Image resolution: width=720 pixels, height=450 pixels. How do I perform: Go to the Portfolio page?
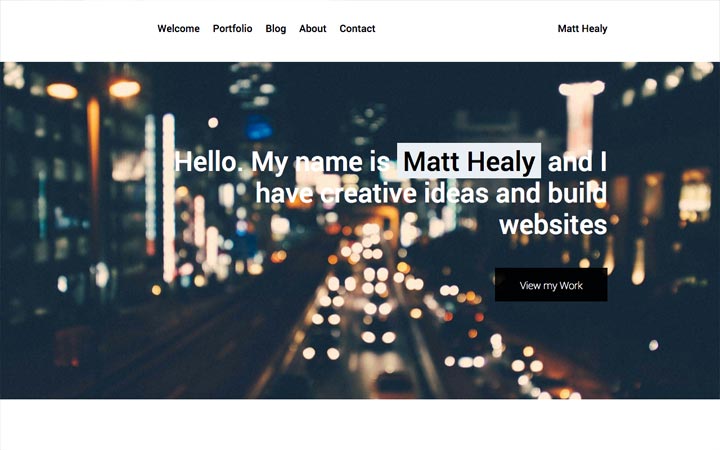pyautogui.click(x=232, y=28)
